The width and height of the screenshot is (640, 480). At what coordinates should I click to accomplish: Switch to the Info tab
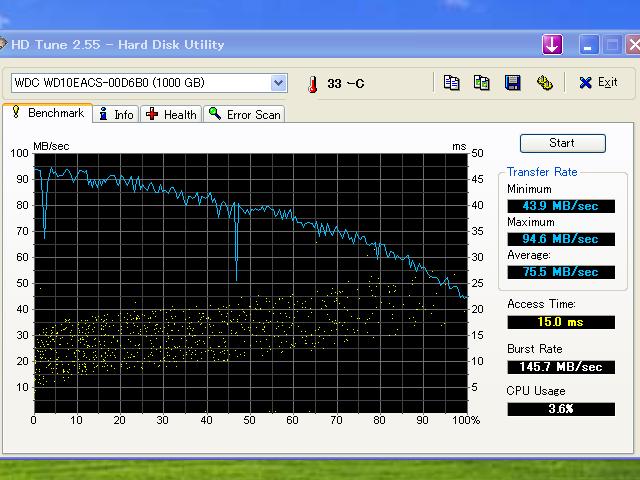(x=116, y=114)
